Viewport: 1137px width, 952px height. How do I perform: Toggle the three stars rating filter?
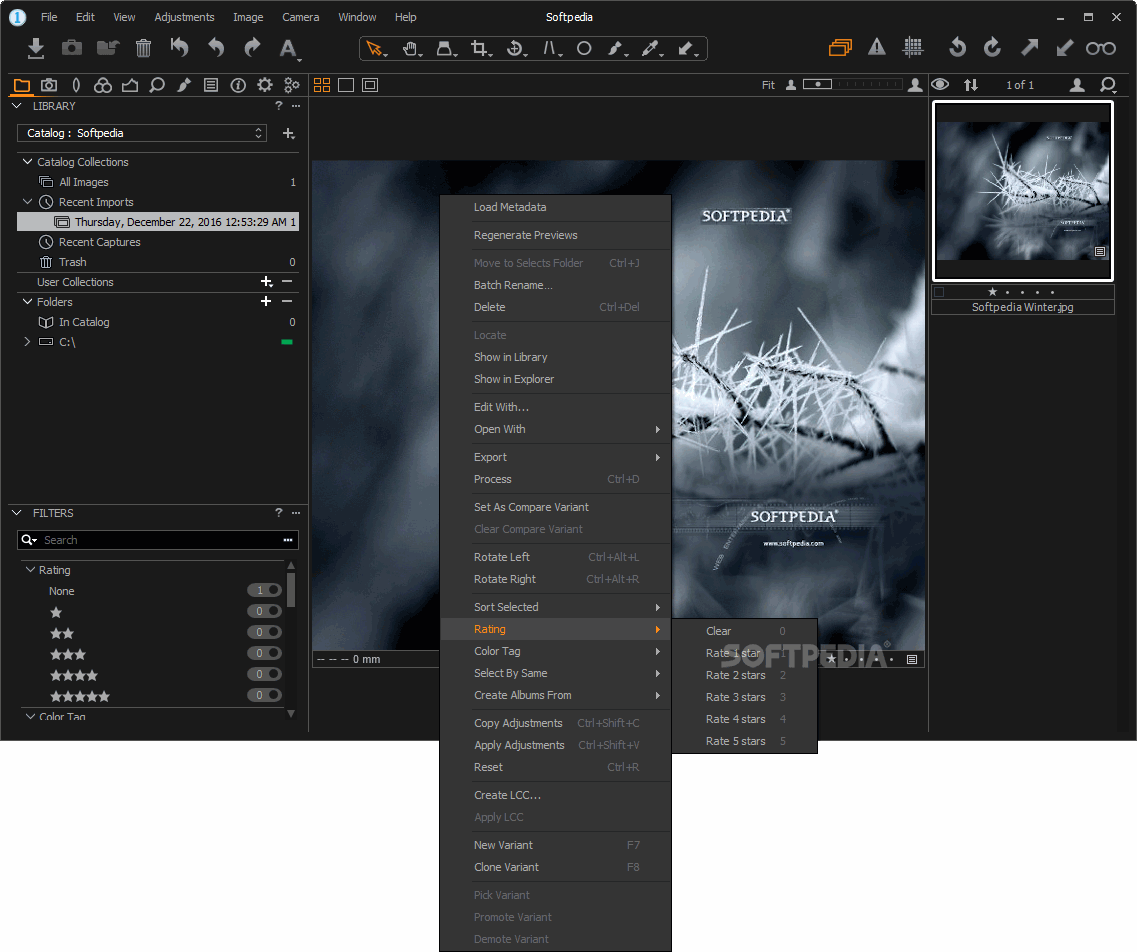(x=264, y=653)
